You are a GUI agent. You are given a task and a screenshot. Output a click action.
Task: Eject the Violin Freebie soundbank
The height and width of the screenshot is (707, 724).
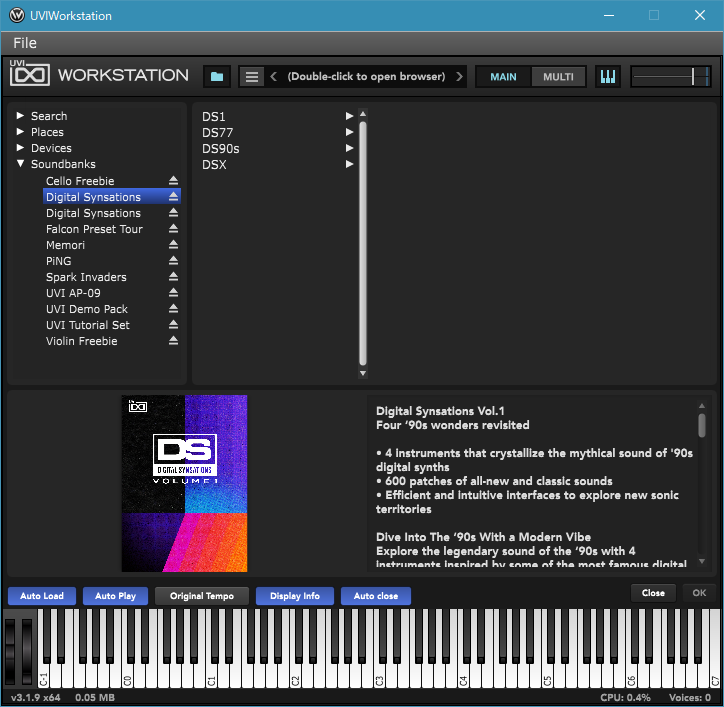coord(173,341)
